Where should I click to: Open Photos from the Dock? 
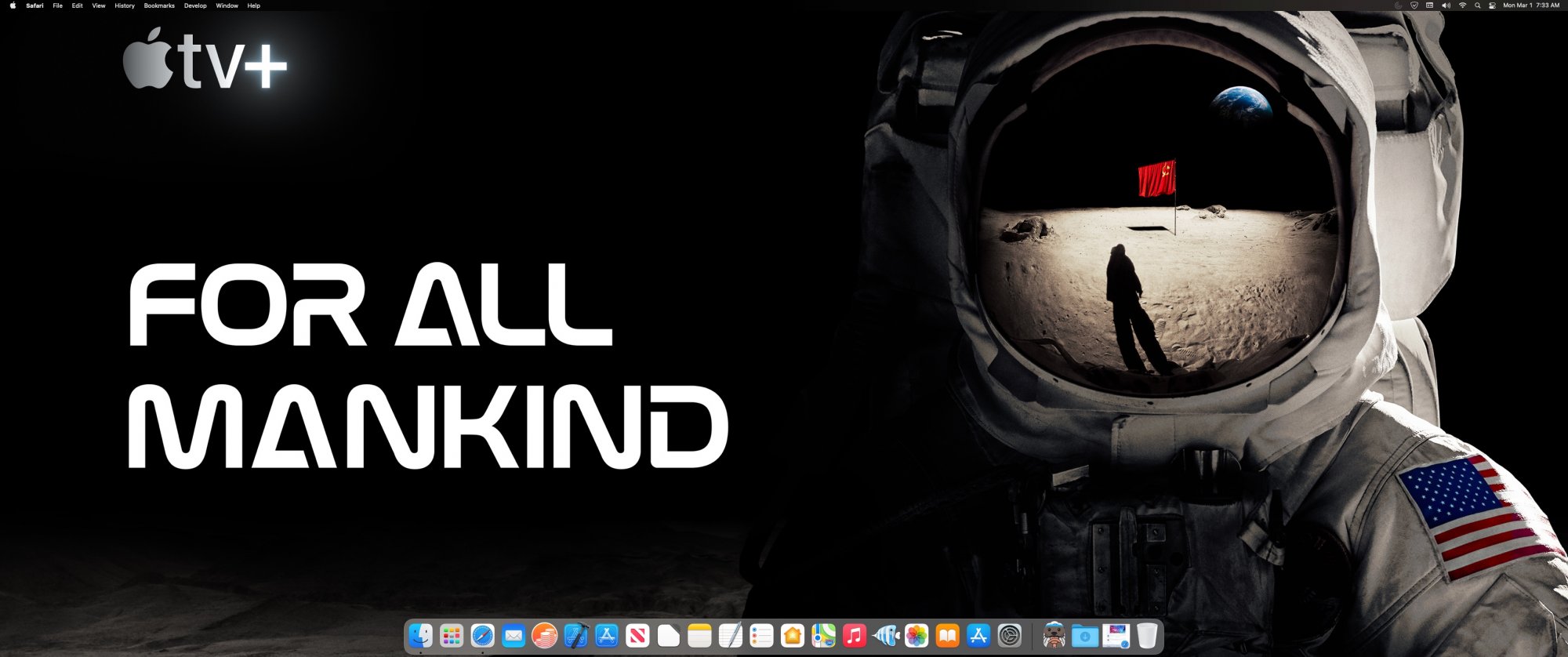point(916,635)
